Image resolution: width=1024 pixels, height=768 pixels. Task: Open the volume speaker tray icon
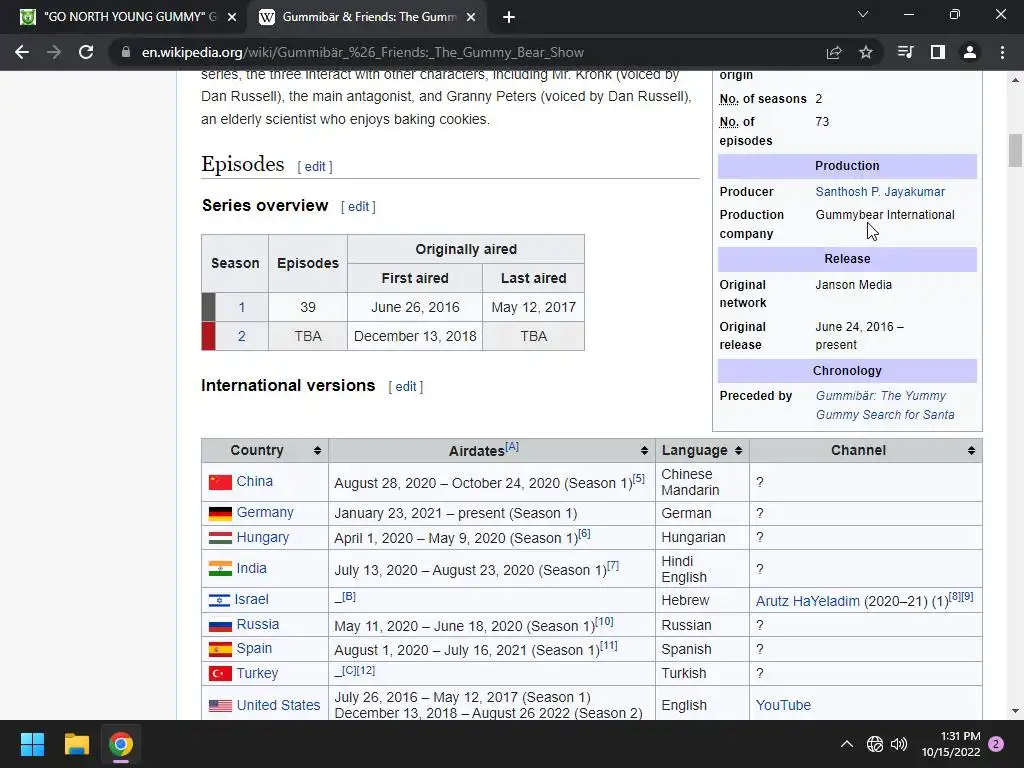(x=899, y=744)
